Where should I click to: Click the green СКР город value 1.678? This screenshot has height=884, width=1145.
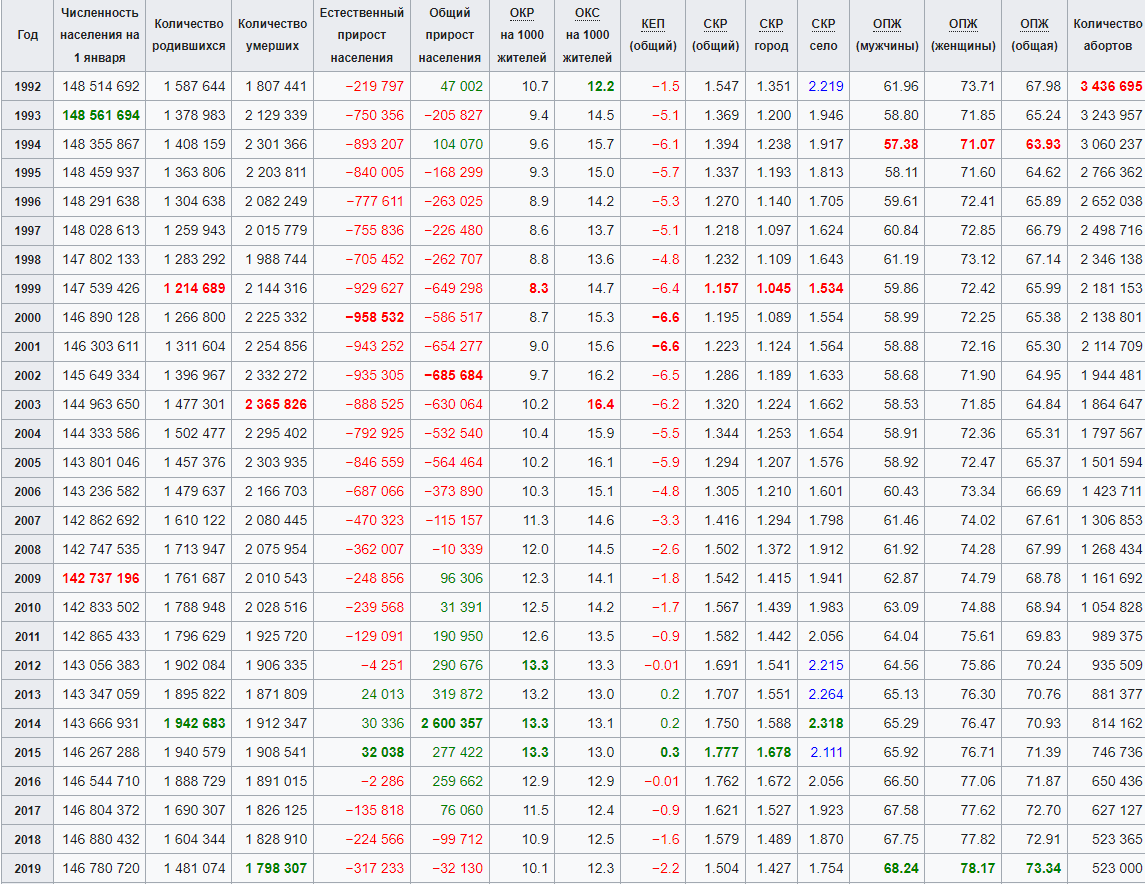point(774,753)
